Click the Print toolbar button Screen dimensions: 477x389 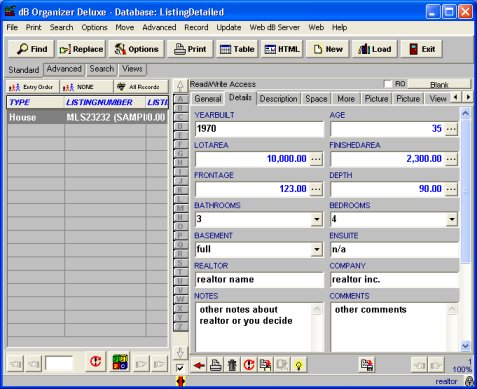(190, 49)
